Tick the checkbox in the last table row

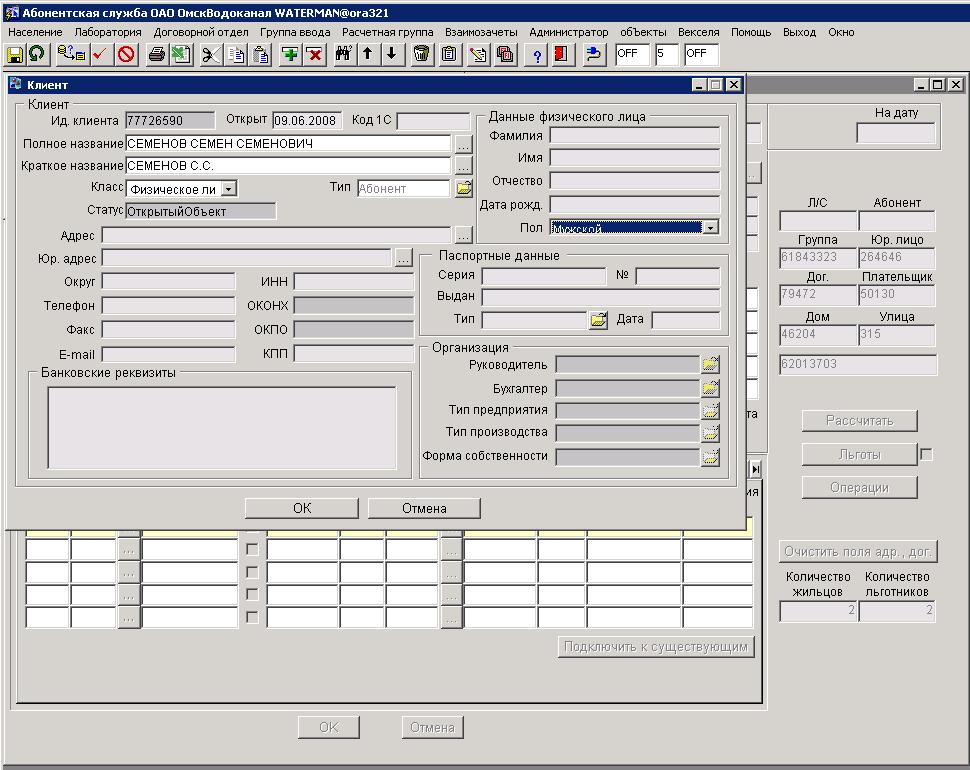(x=252, y=618)
